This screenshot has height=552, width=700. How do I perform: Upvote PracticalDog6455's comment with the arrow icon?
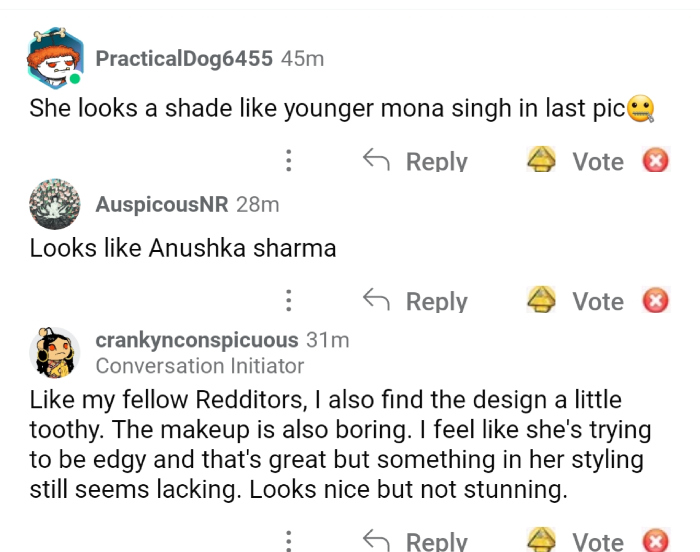pyautogui.click(x=542, y=160)
